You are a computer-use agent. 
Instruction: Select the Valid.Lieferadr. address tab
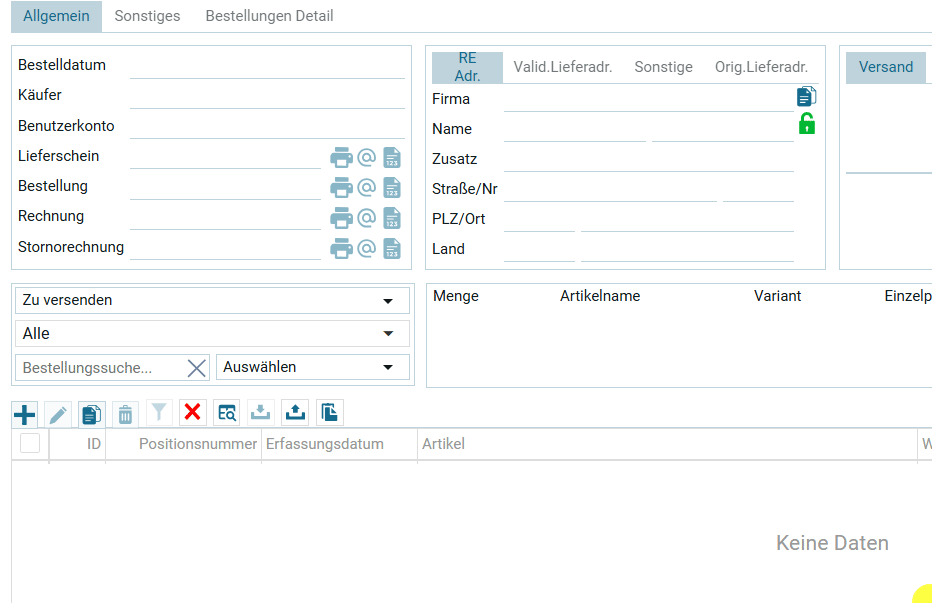click(562, 67)
